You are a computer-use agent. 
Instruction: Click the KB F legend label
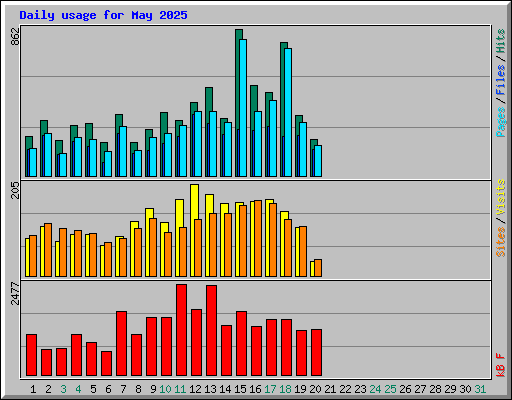pos(500,365)
